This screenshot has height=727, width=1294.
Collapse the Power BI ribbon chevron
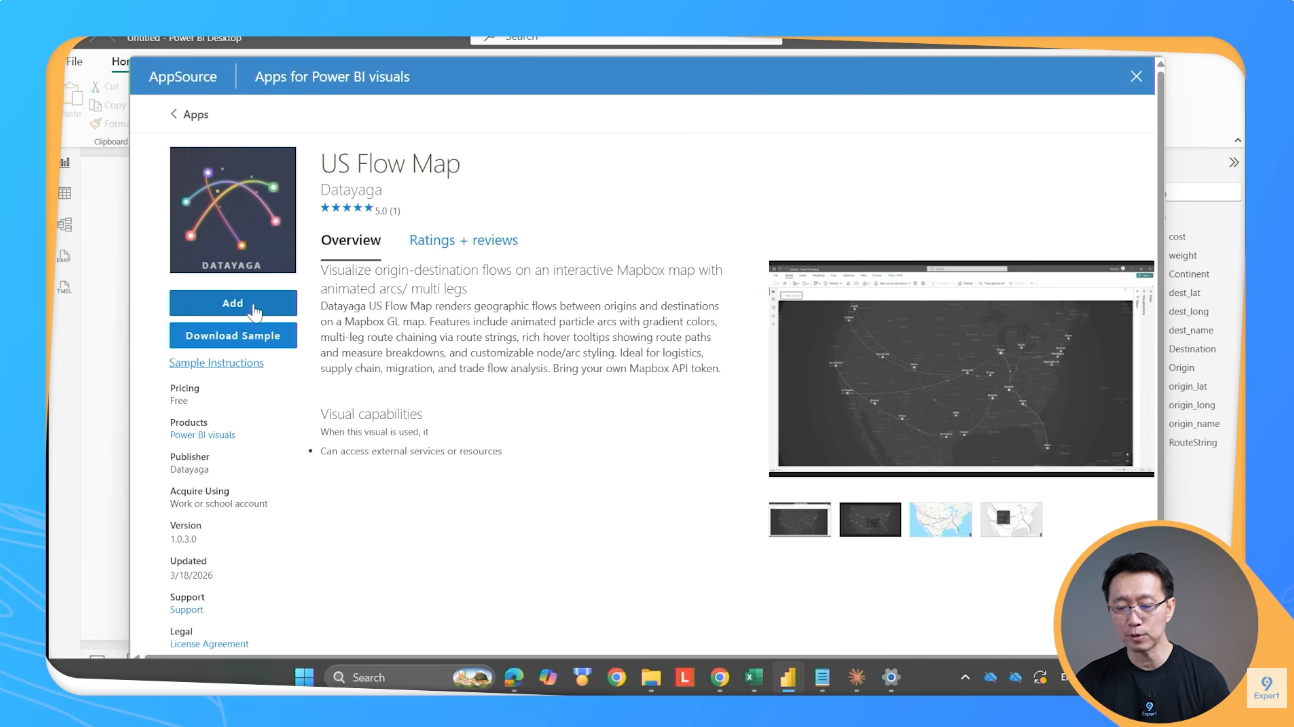[1237, 141]
